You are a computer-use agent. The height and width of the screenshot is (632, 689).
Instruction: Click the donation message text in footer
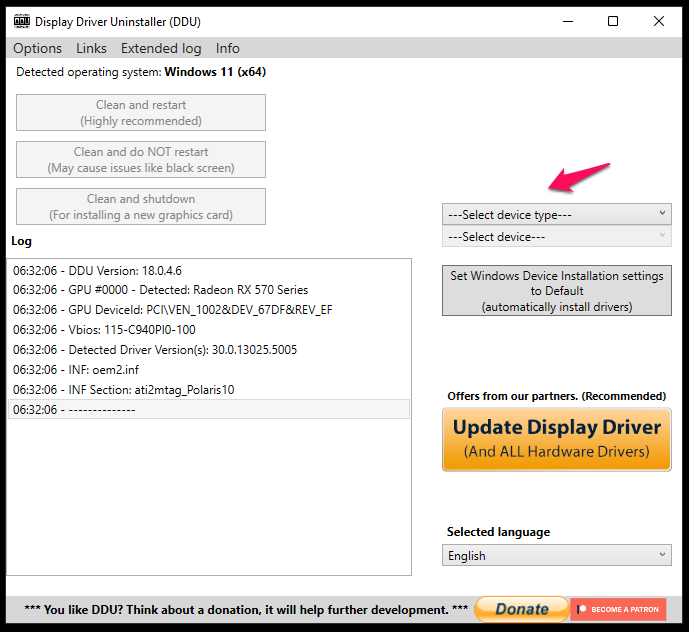(x=246, y=610)
